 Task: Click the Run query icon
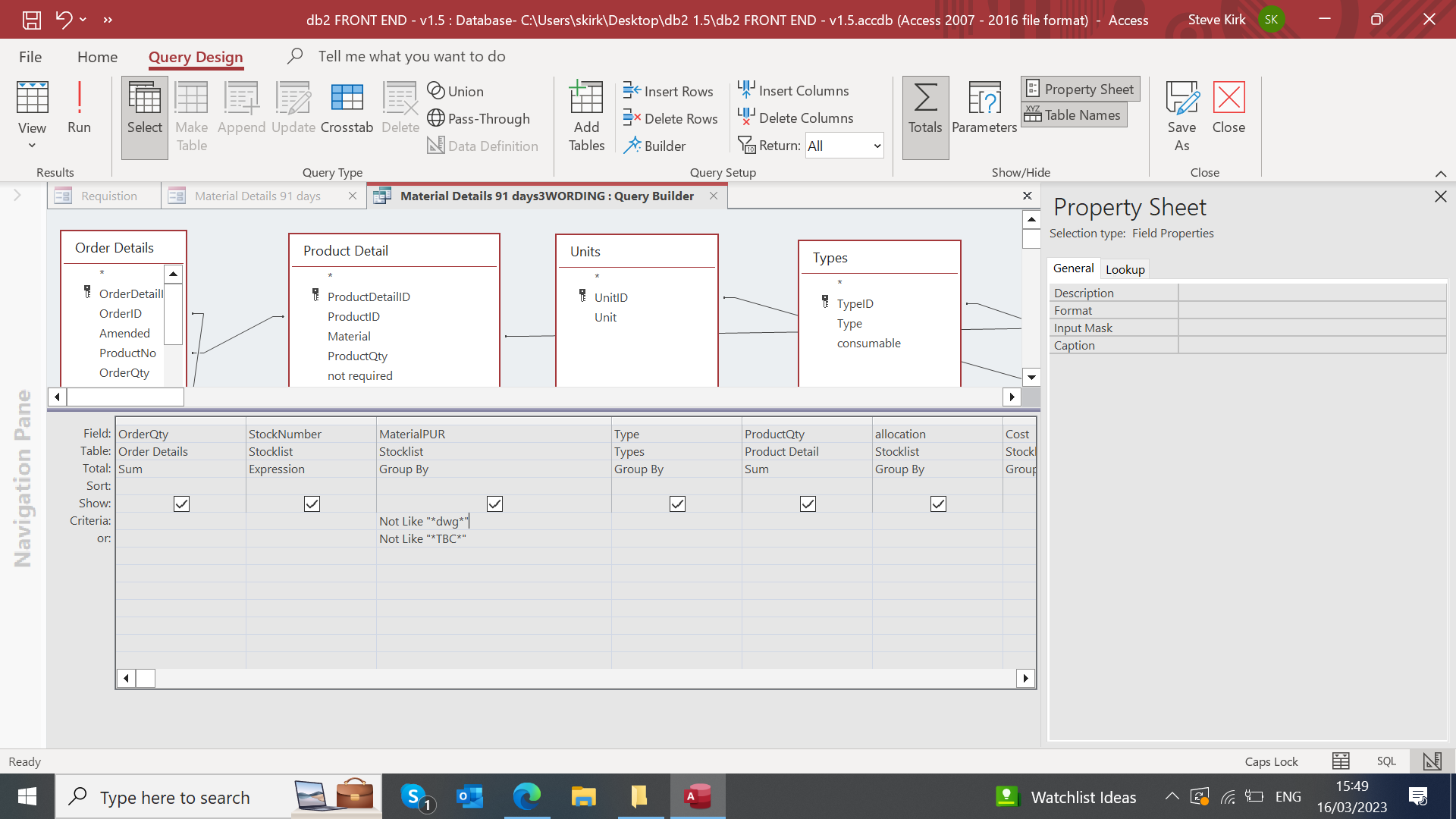79,108
